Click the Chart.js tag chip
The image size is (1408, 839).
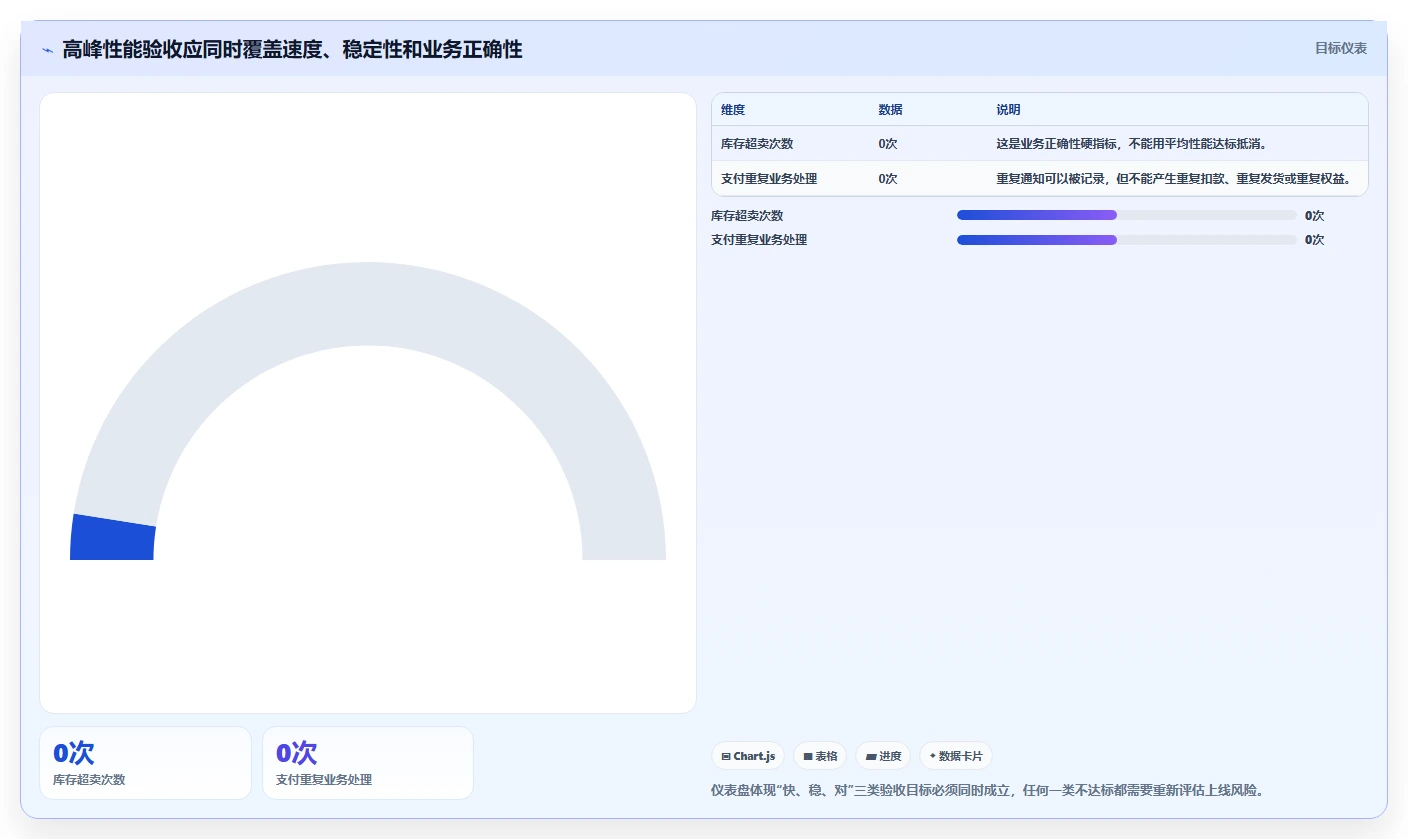[x=748, y=756]
